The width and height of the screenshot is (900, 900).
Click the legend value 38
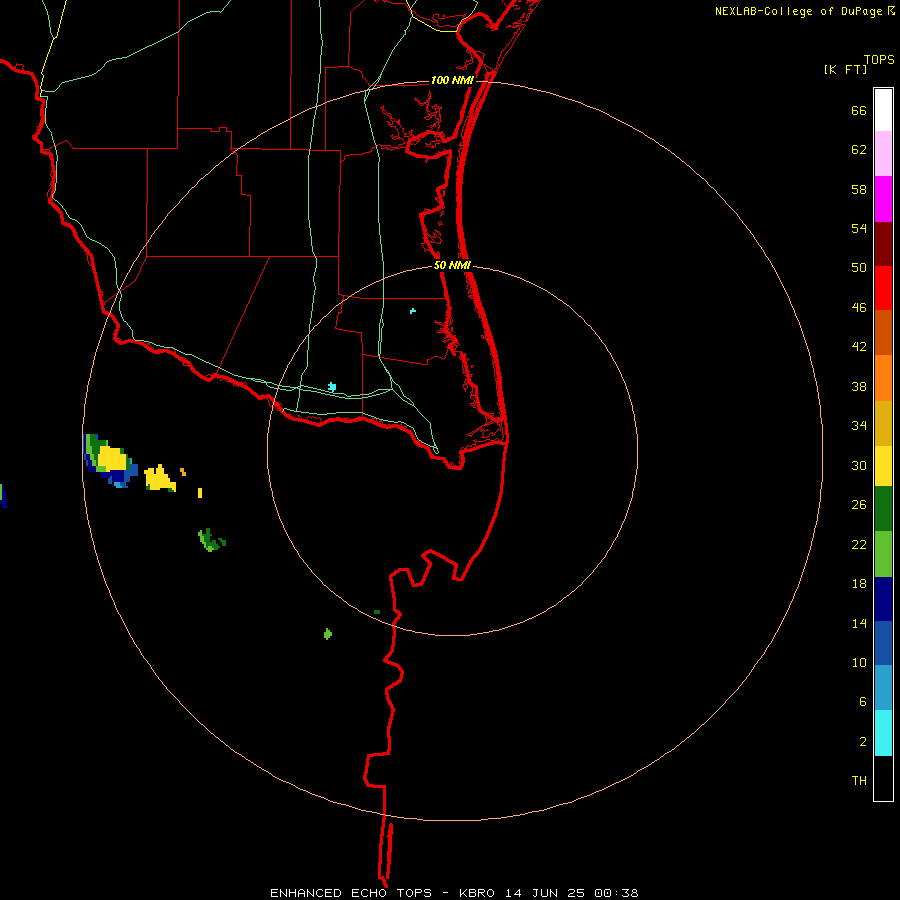coord(859,386)
